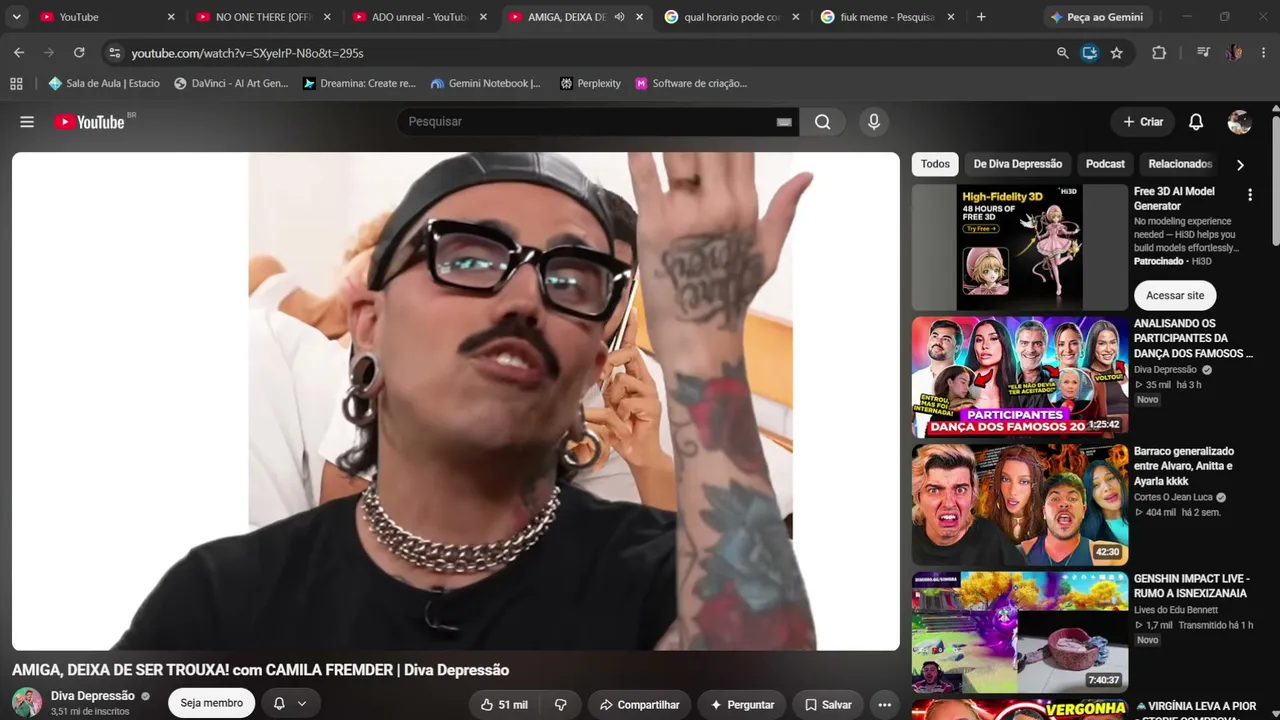Start voice search with microphone icon
Viewport: 1280px width, 720px height.
point(874,122)
